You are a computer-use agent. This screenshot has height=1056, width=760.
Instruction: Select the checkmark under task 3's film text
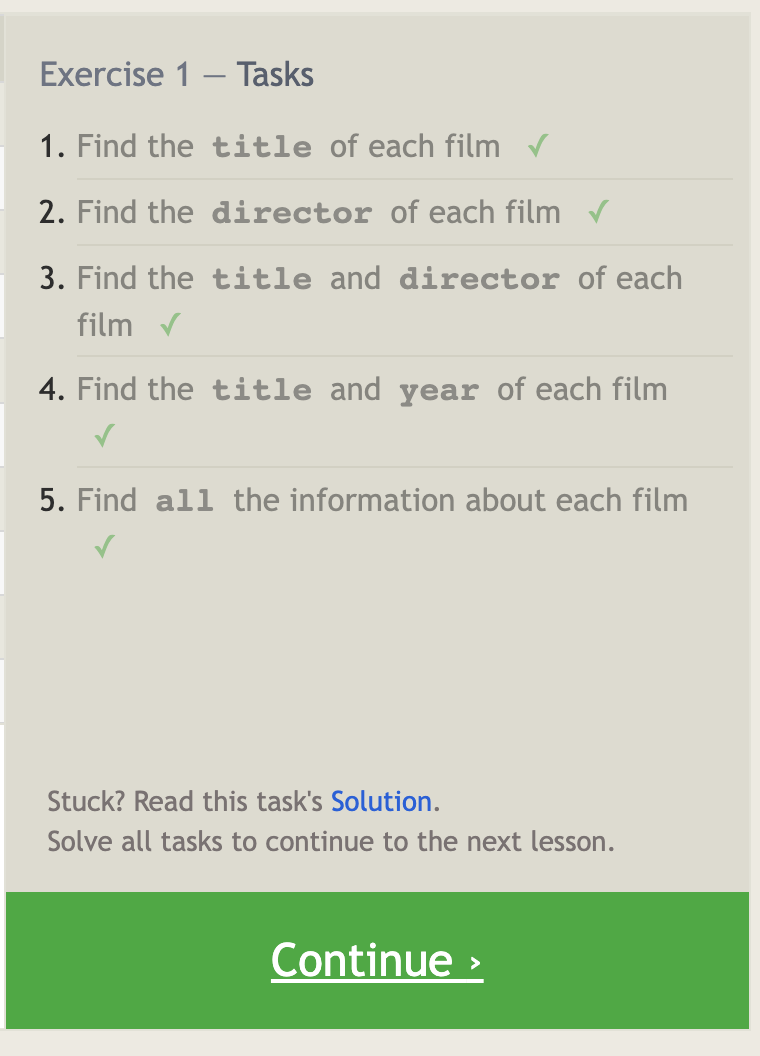pyautogui.click(x=170, y=324)
